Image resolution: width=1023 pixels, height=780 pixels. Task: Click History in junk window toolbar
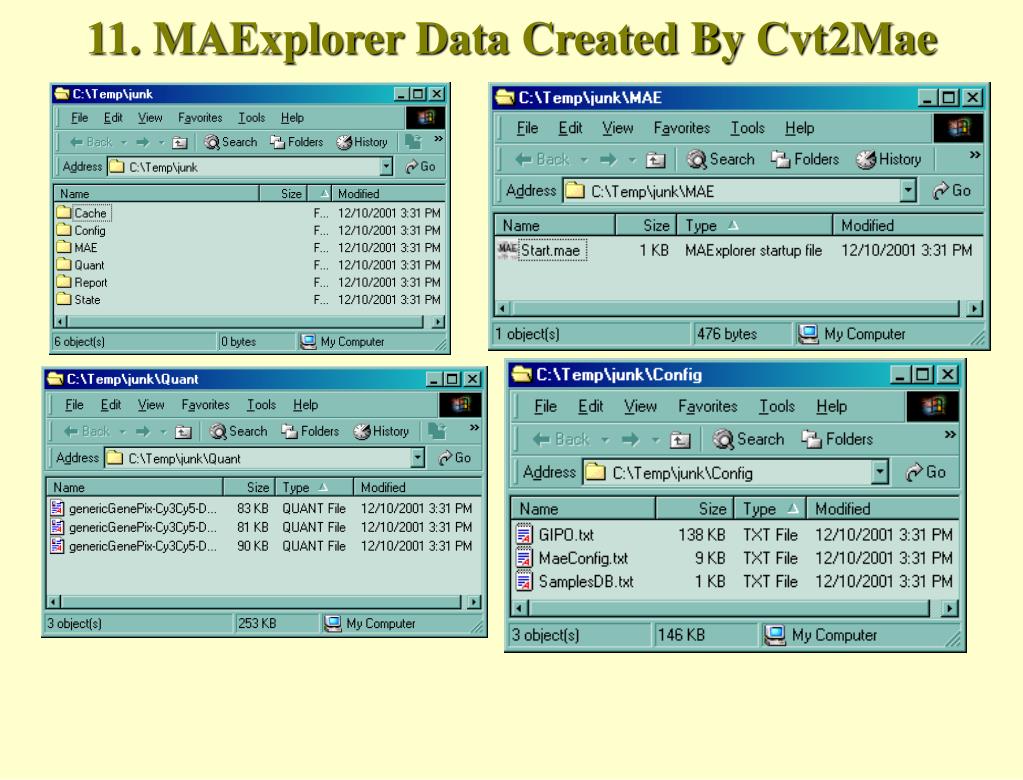click(362, 142)
